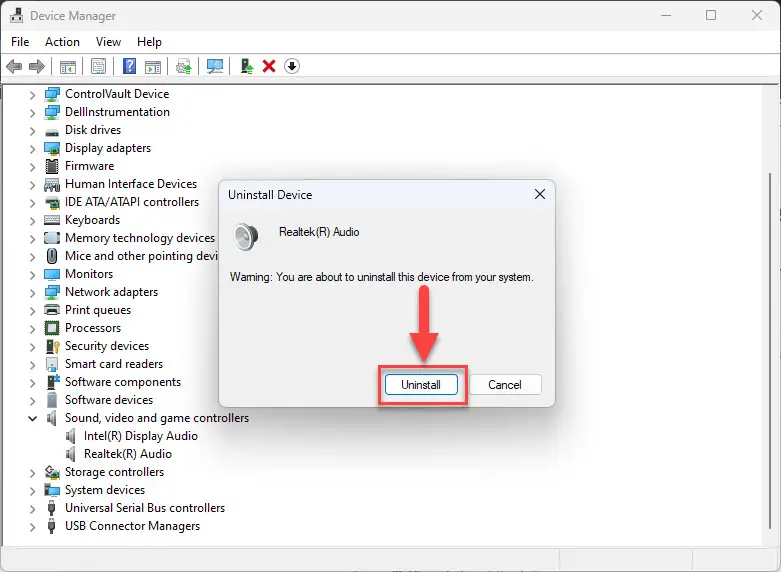Click the Disk drives category icon
The image size is (781, 572).
click(52, 131)
